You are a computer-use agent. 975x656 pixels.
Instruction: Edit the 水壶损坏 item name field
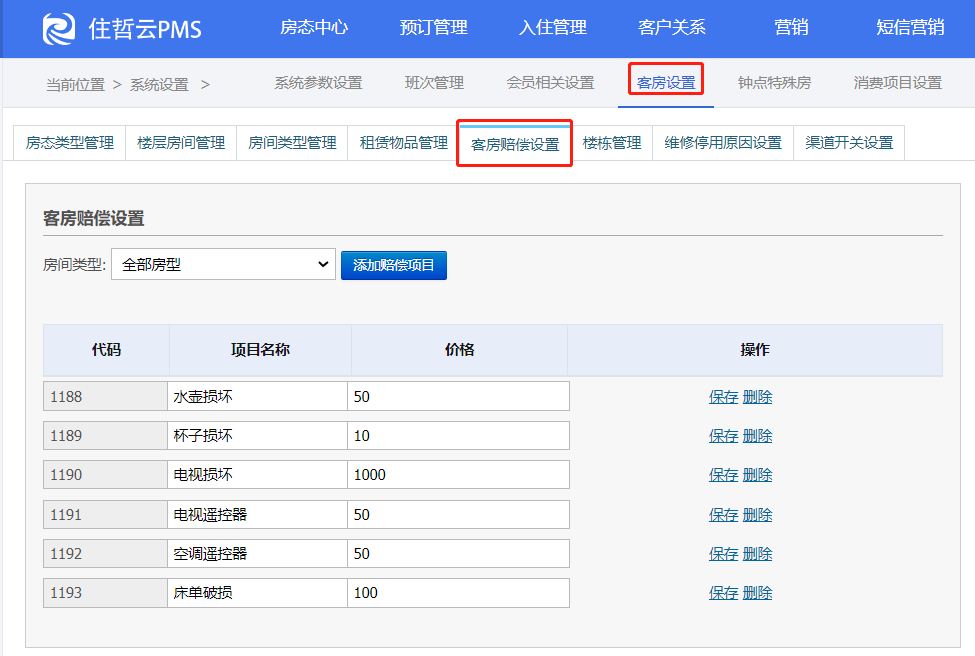[x=257, y=397]
